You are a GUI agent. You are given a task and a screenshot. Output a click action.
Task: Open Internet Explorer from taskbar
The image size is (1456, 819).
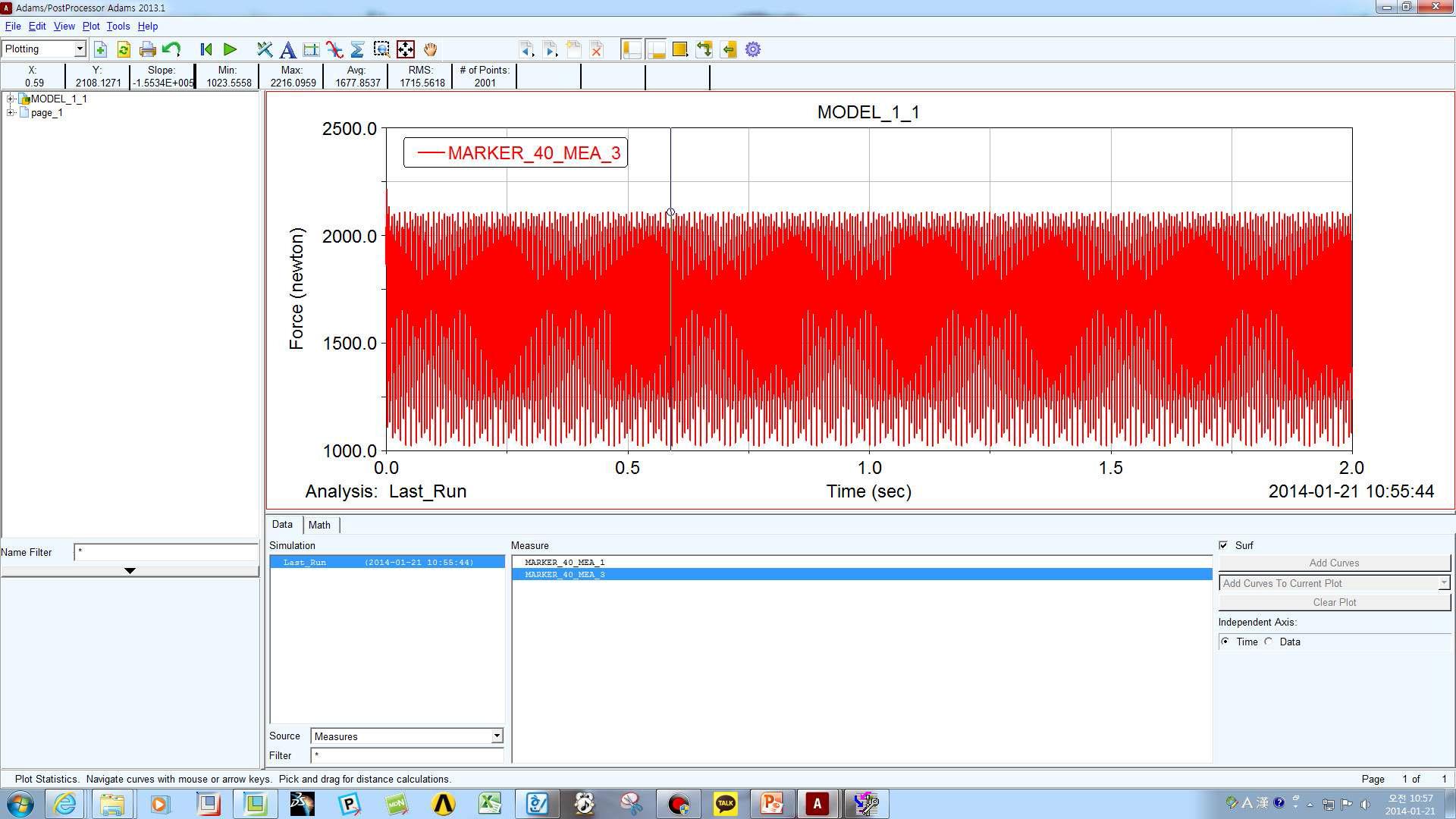pos(65,803)
